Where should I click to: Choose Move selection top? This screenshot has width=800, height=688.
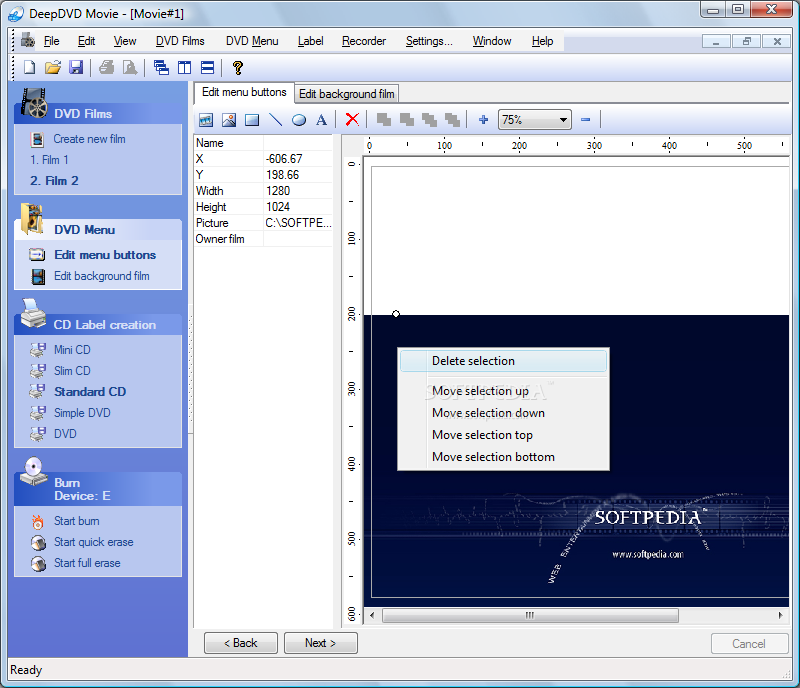[x=504, y=435]
